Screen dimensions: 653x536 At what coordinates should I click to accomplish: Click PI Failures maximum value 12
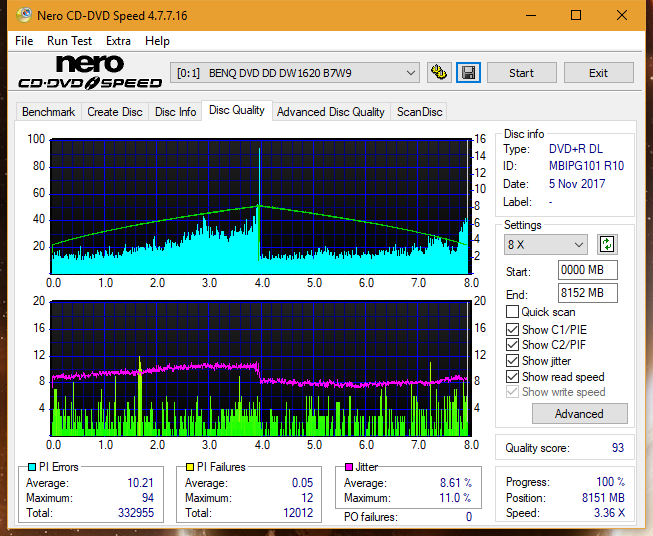coord(307,498)
